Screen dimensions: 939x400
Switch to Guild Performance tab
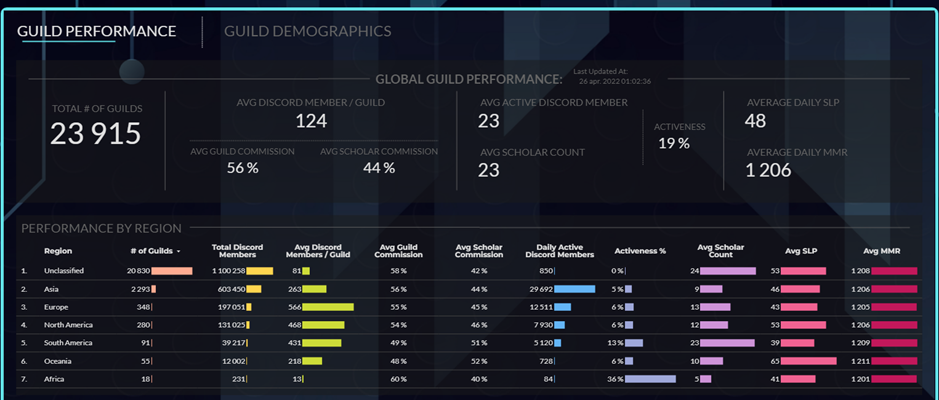pos(96,31)
